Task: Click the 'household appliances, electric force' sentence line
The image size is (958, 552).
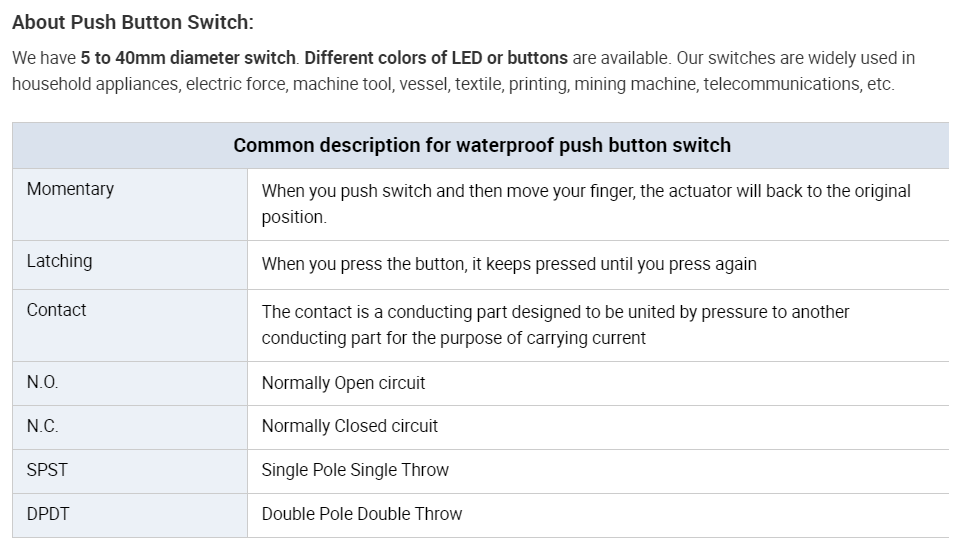Action: tap(453, 84)
